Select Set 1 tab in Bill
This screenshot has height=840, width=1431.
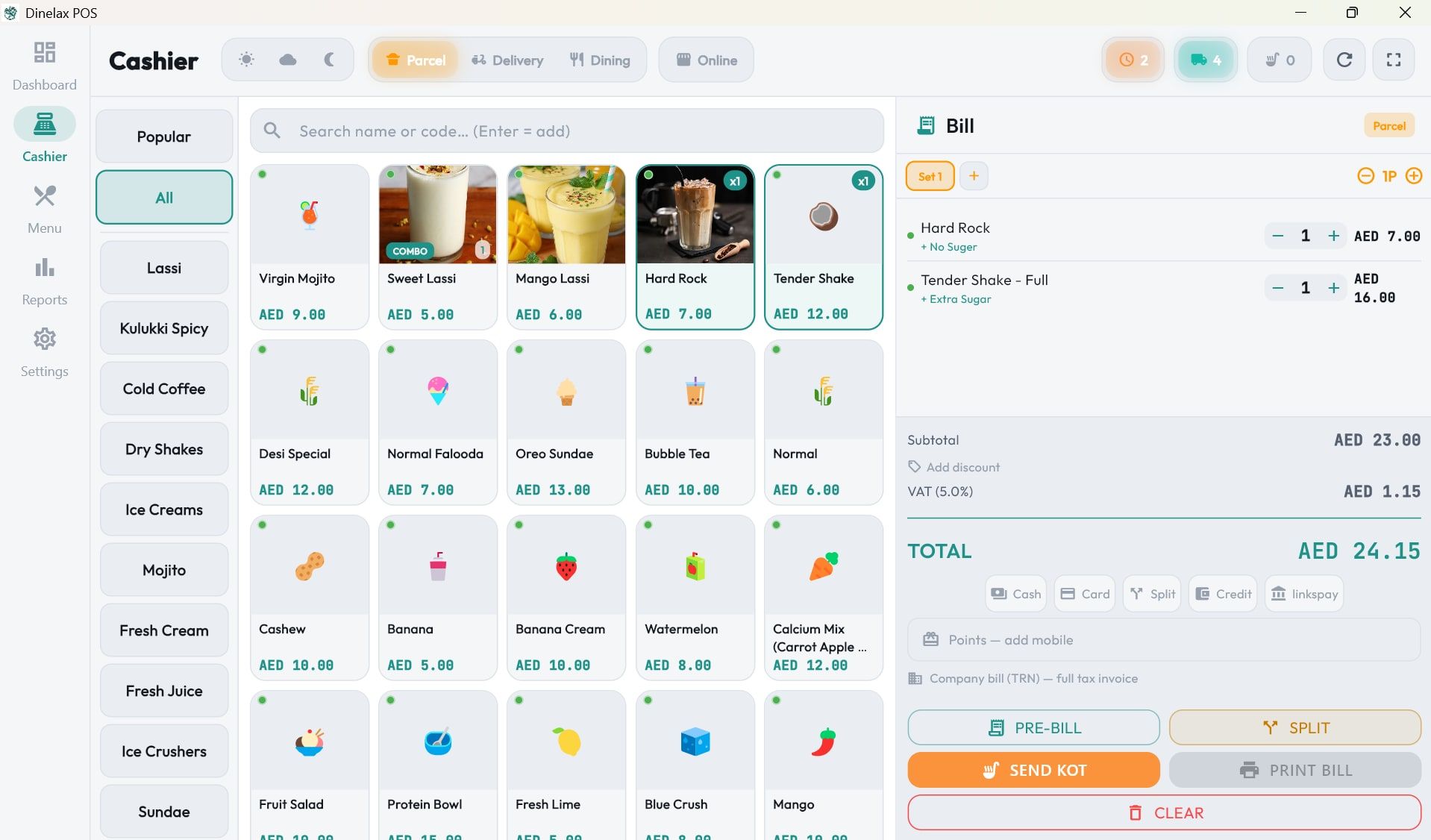tap(930, 176)
